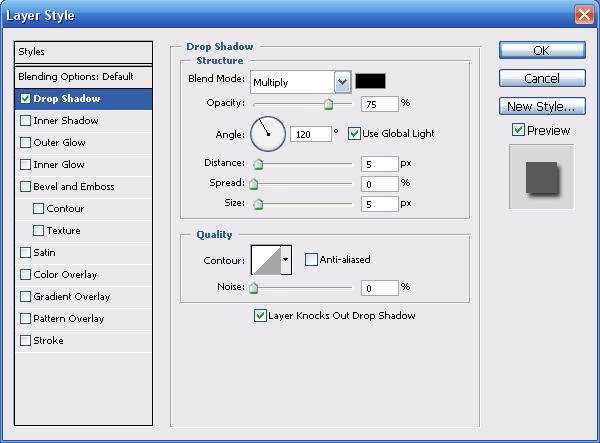Toggle the Preview checkbox

click(x=517, y=130)
